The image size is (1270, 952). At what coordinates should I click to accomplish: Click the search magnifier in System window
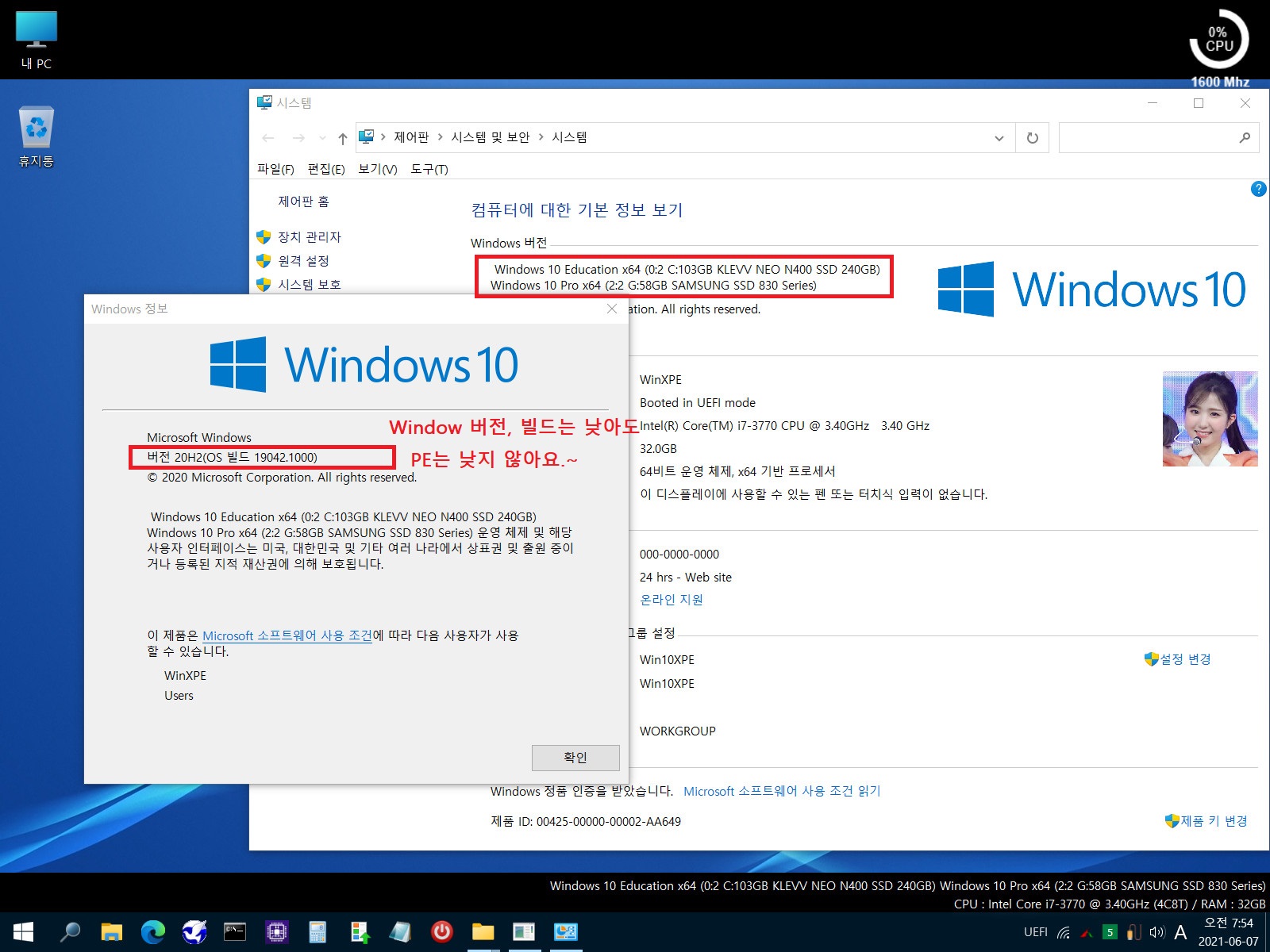[1245, 138]
